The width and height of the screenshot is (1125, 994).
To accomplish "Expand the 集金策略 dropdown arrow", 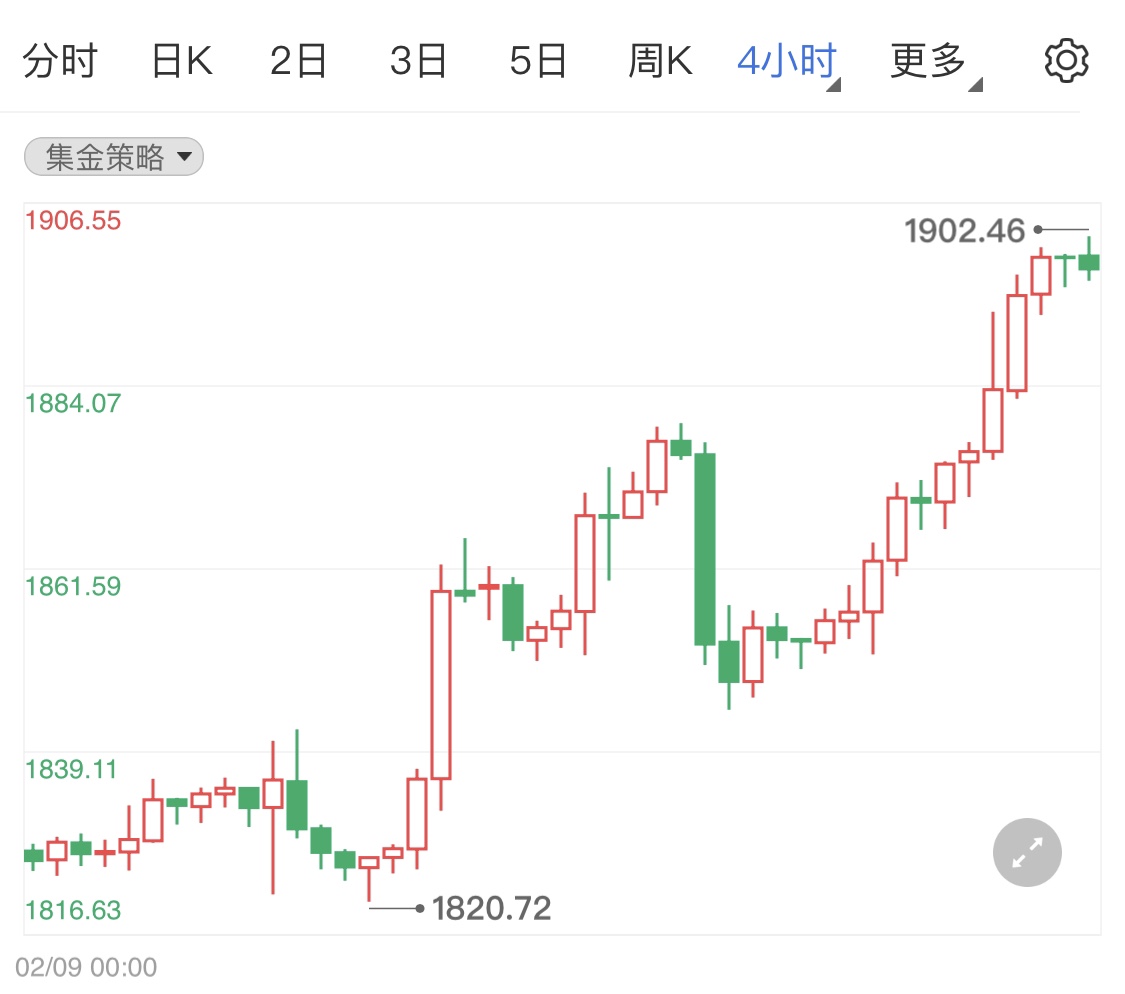I will [x=185, y=157].
